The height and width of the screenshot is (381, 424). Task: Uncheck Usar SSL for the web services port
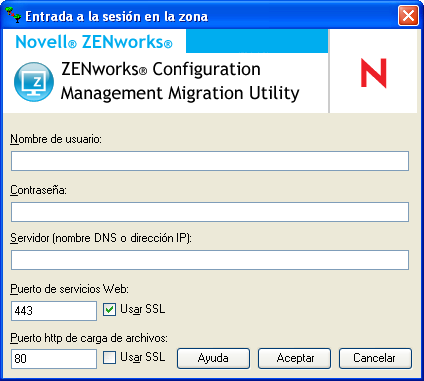coord(109,310)
